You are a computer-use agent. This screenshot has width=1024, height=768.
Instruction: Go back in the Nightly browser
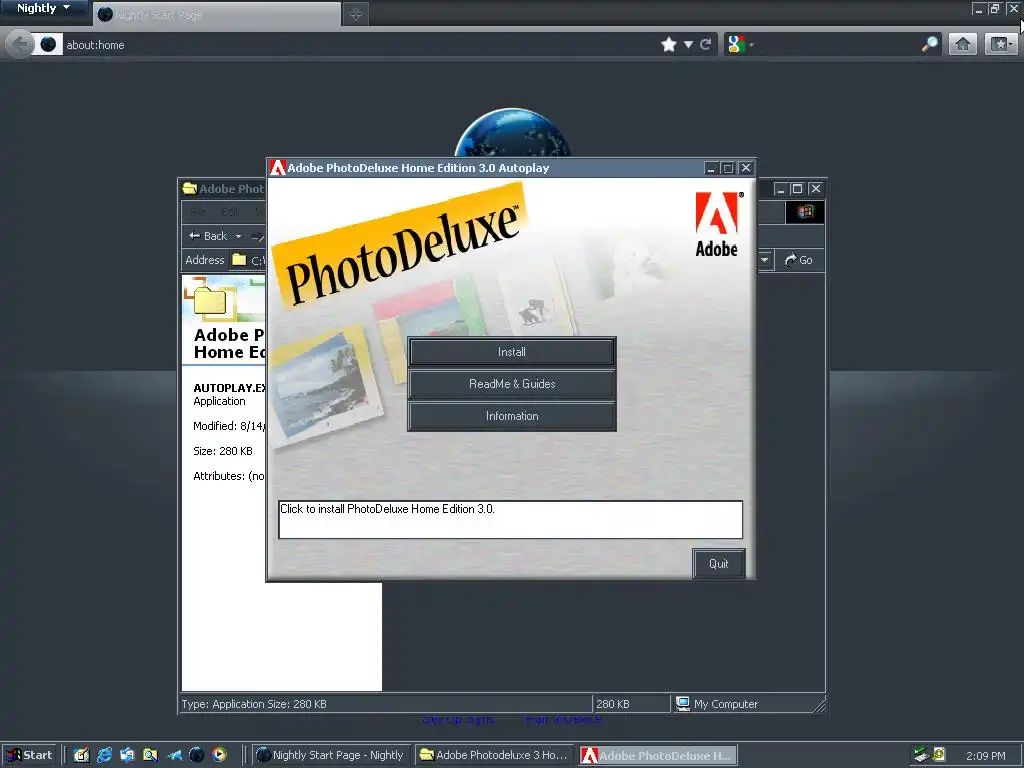20,44
